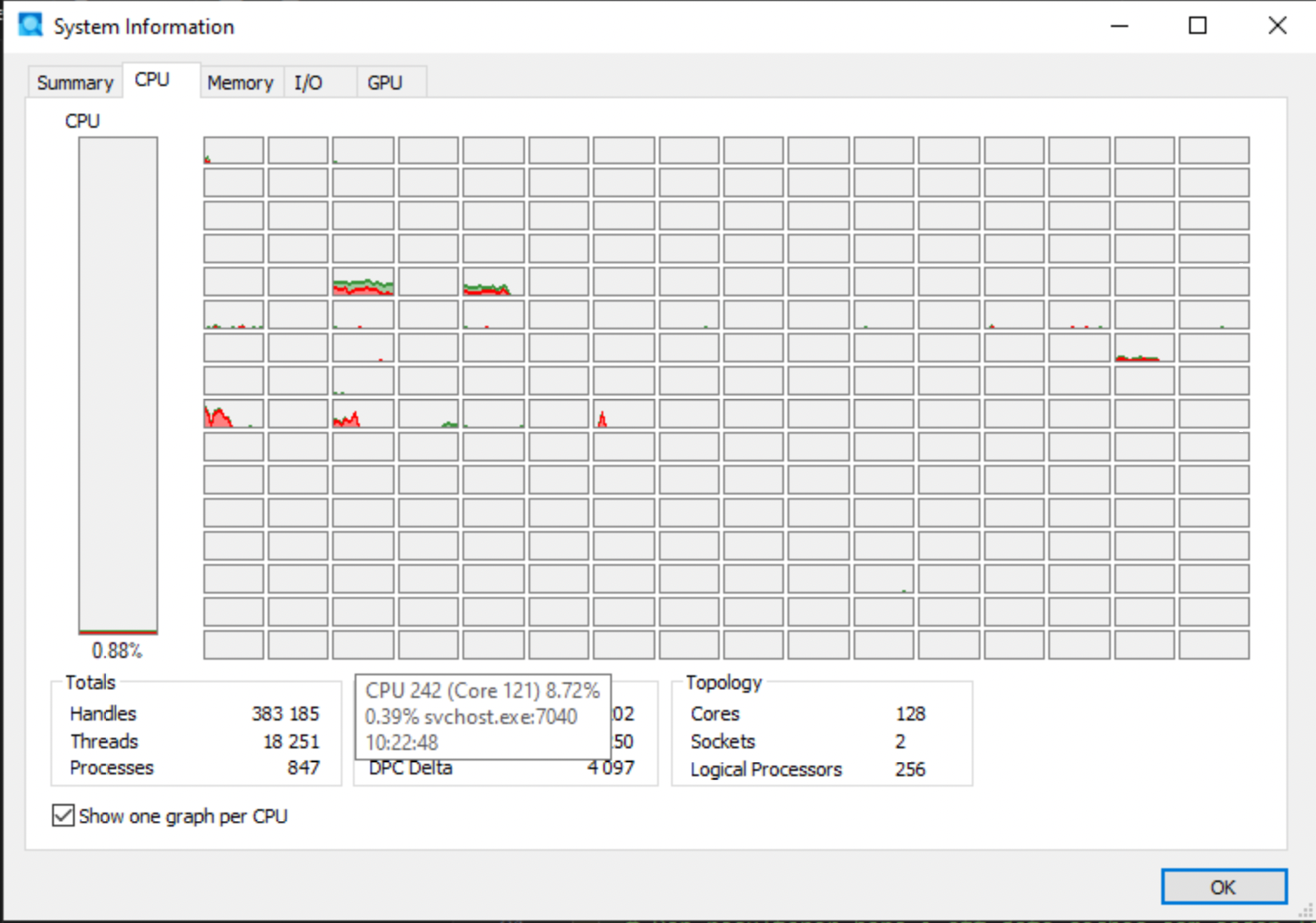
Task: Click the last CPU graph in the grid
Action: point(1214,646)
